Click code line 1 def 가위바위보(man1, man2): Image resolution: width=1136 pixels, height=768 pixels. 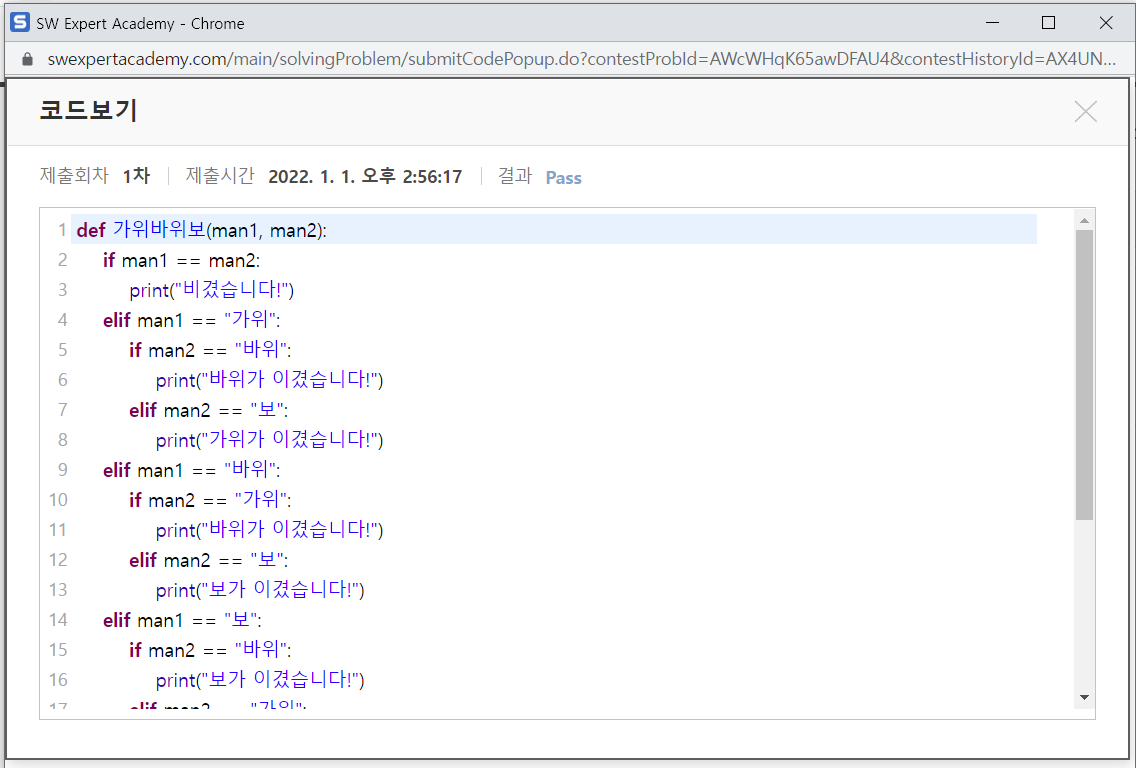point(201,230)
